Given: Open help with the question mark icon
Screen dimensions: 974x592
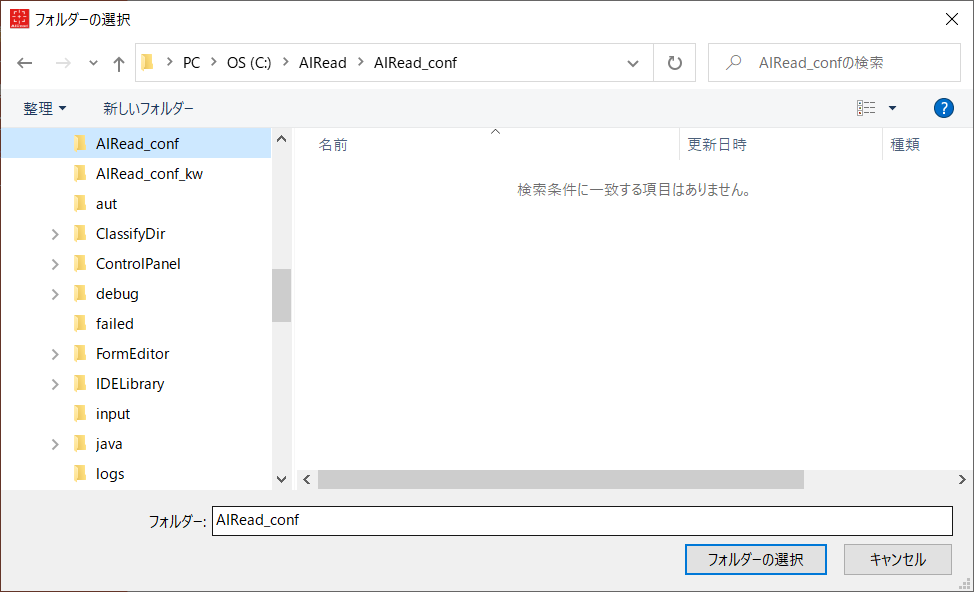Looking at the screenshot, I should point(944,108).
